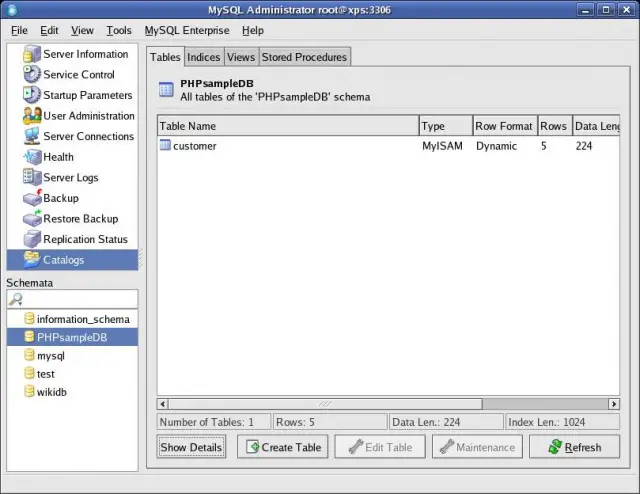Open the Server Logs section
The image size is (640, 494).
pyautogui.click(x=70, y=177)
